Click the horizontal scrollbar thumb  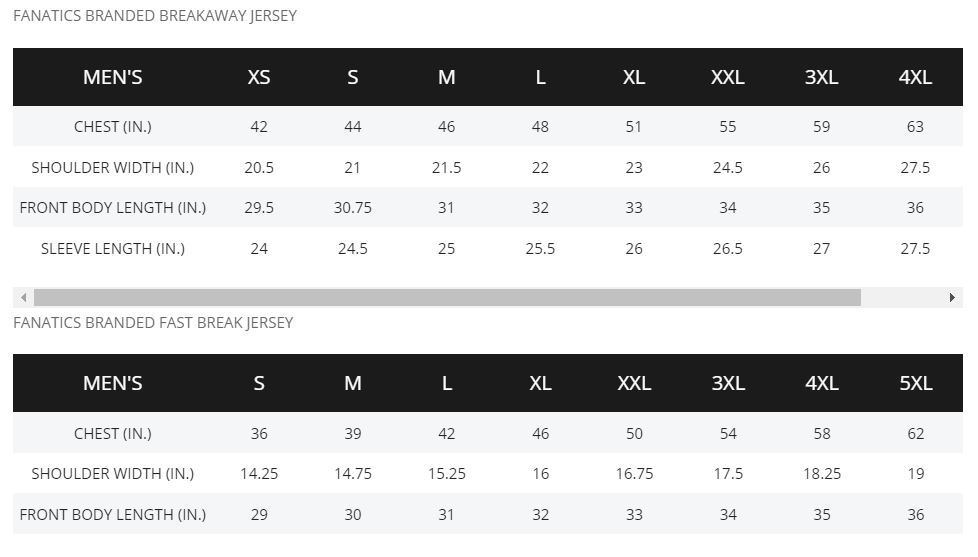(x=447, y=298)
